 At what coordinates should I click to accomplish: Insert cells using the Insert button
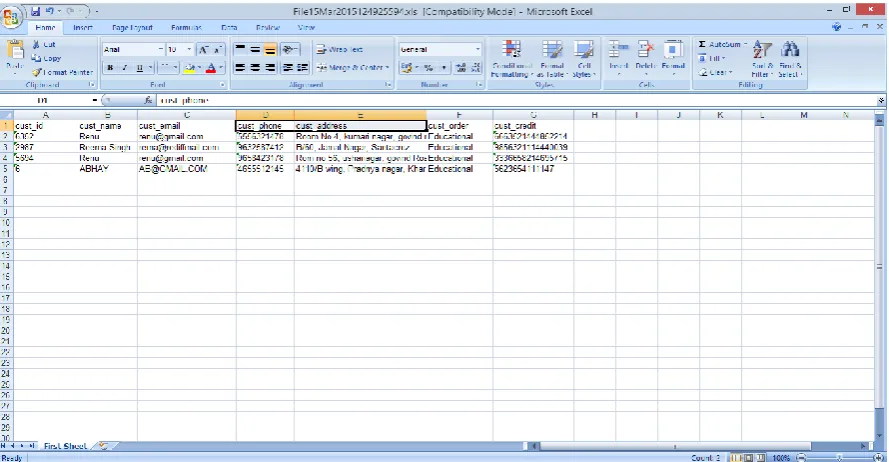[619, 59]
